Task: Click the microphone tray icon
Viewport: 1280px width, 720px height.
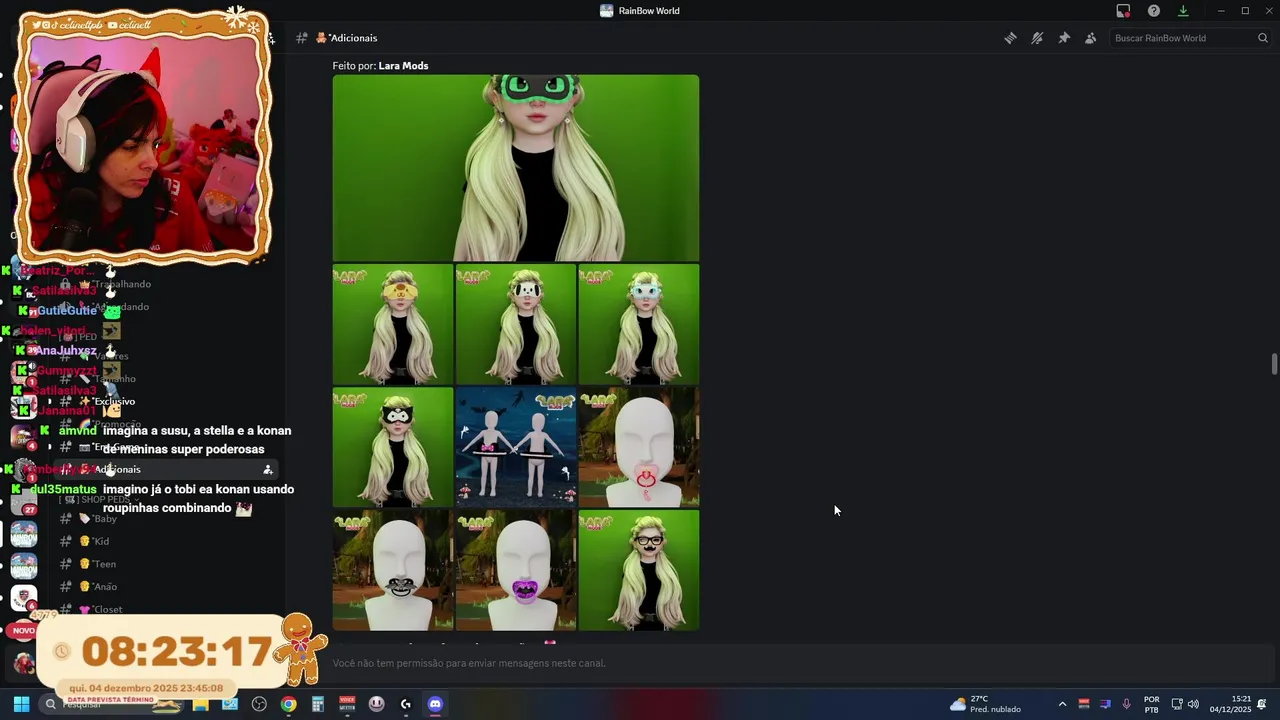Action: click(1127, 704)
